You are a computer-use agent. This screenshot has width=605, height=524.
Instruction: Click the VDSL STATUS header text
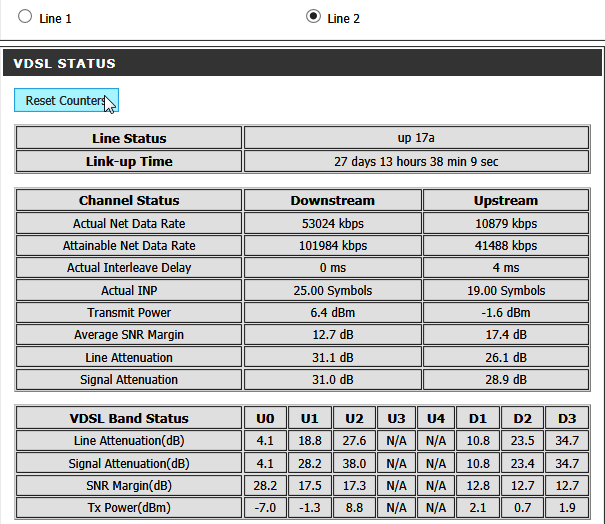[64, 64]
